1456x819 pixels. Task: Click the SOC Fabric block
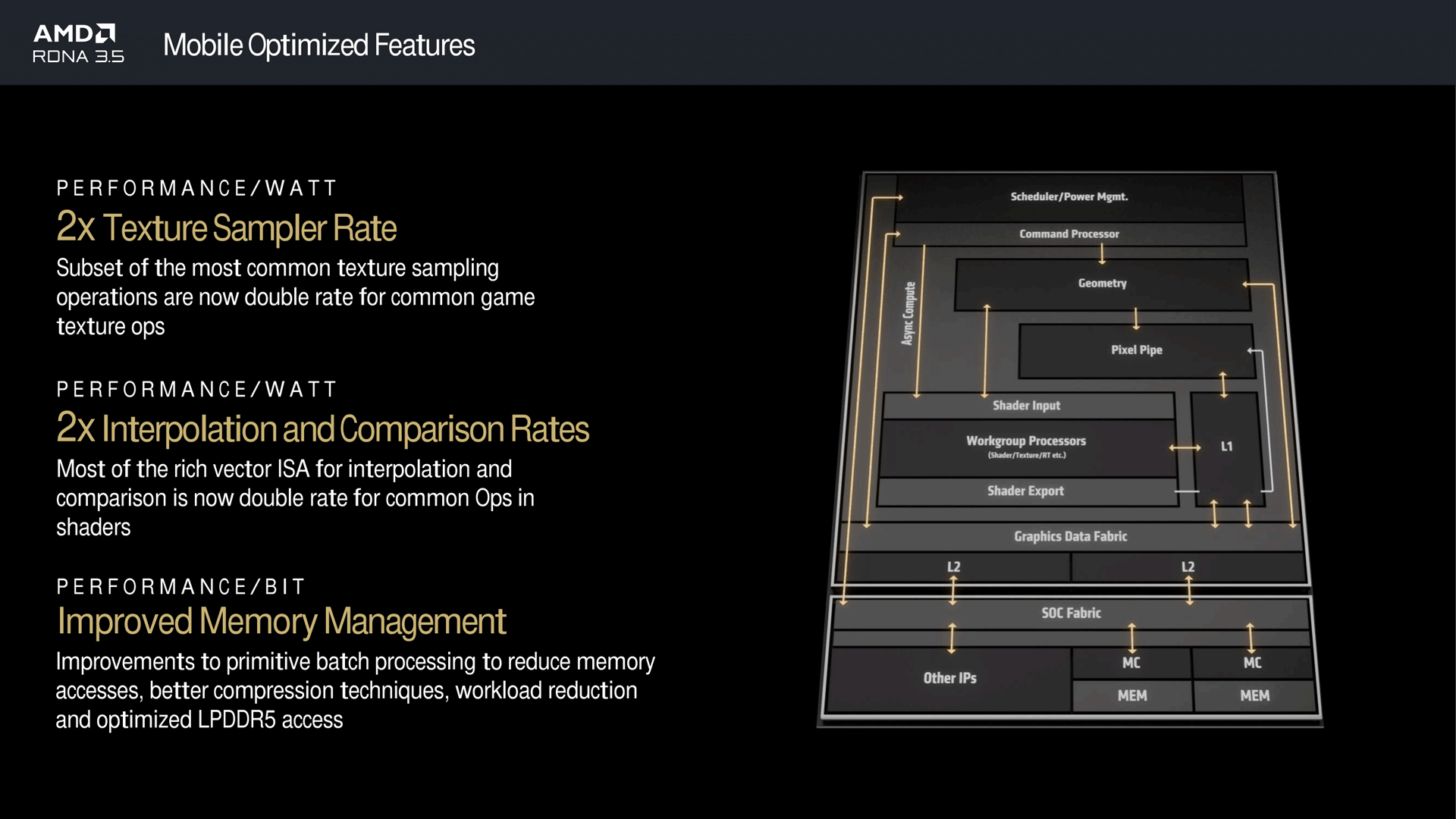(x=1071, y=613)
